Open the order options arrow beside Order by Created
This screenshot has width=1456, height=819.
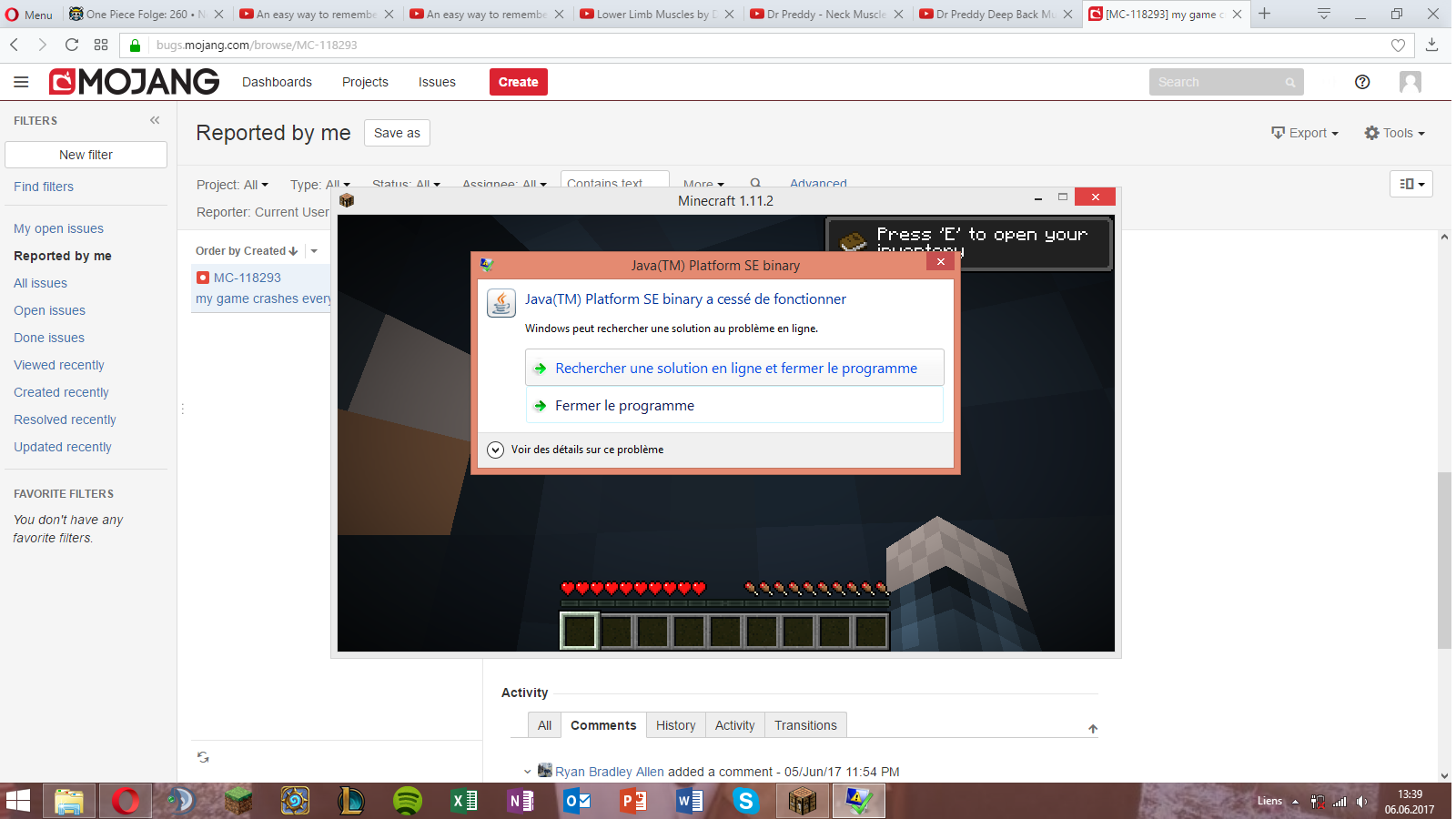tap(314, 251)
